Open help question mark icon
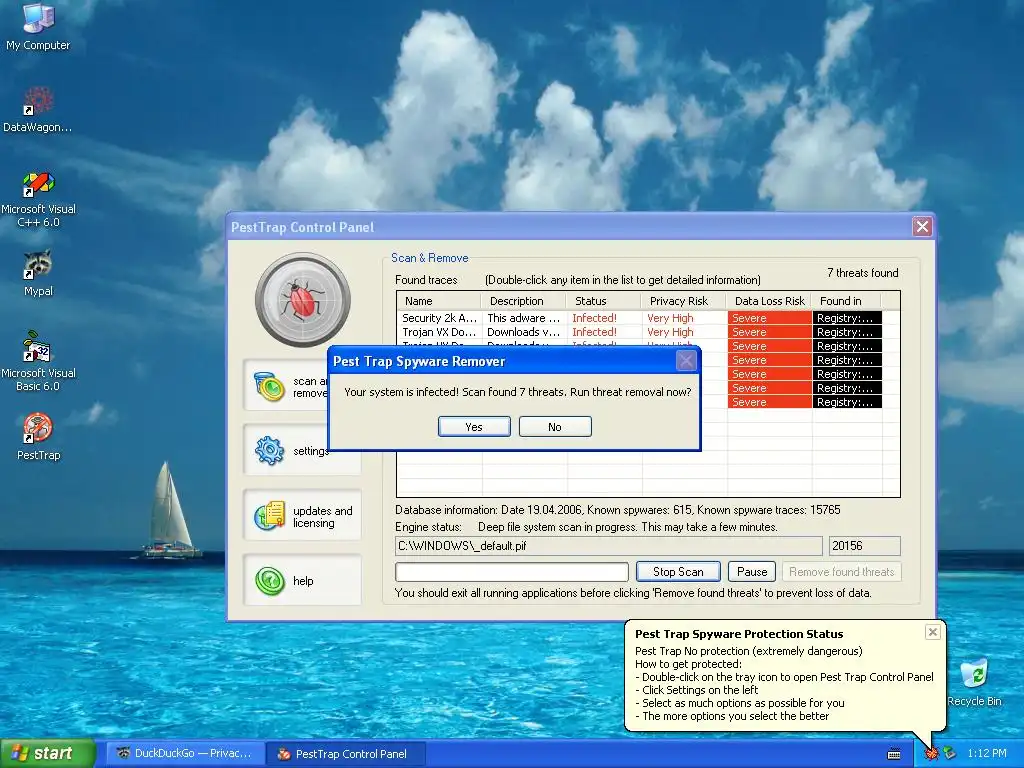 coord(269,581)
